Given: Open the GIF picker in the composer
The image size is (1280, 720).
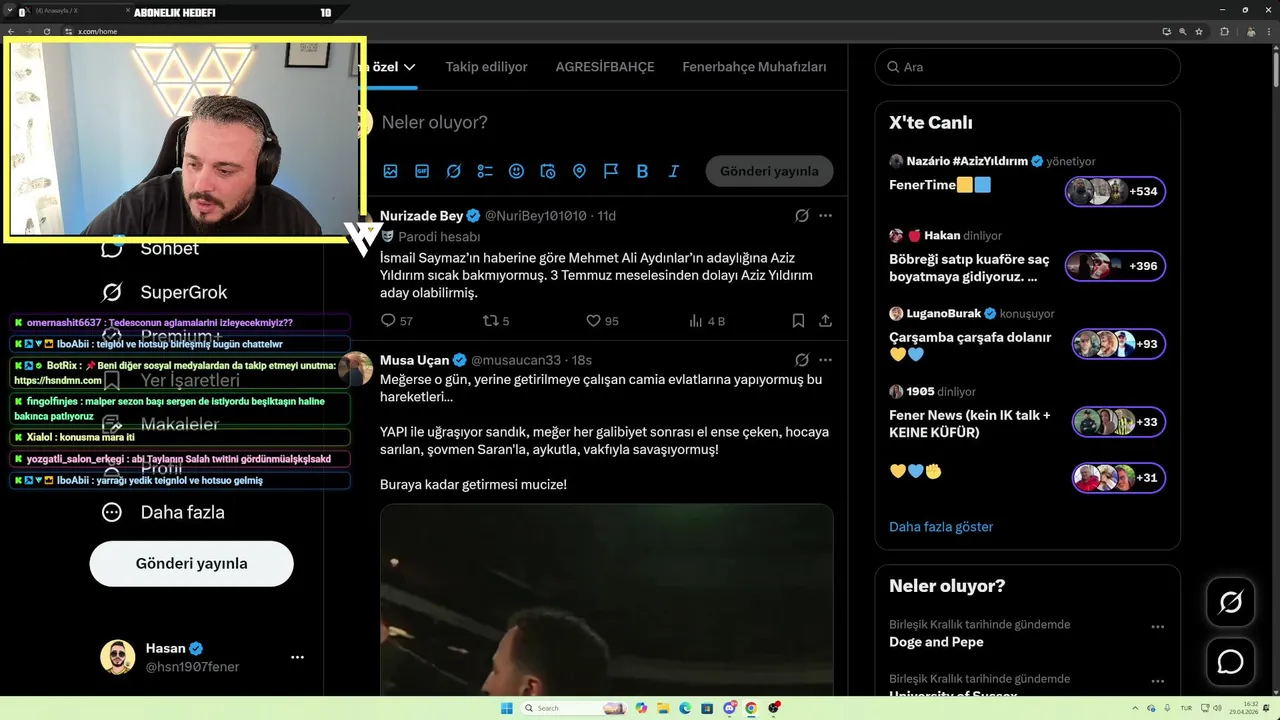Looking at the screenshot, I should pyautogui.click(x=422, y=171).
